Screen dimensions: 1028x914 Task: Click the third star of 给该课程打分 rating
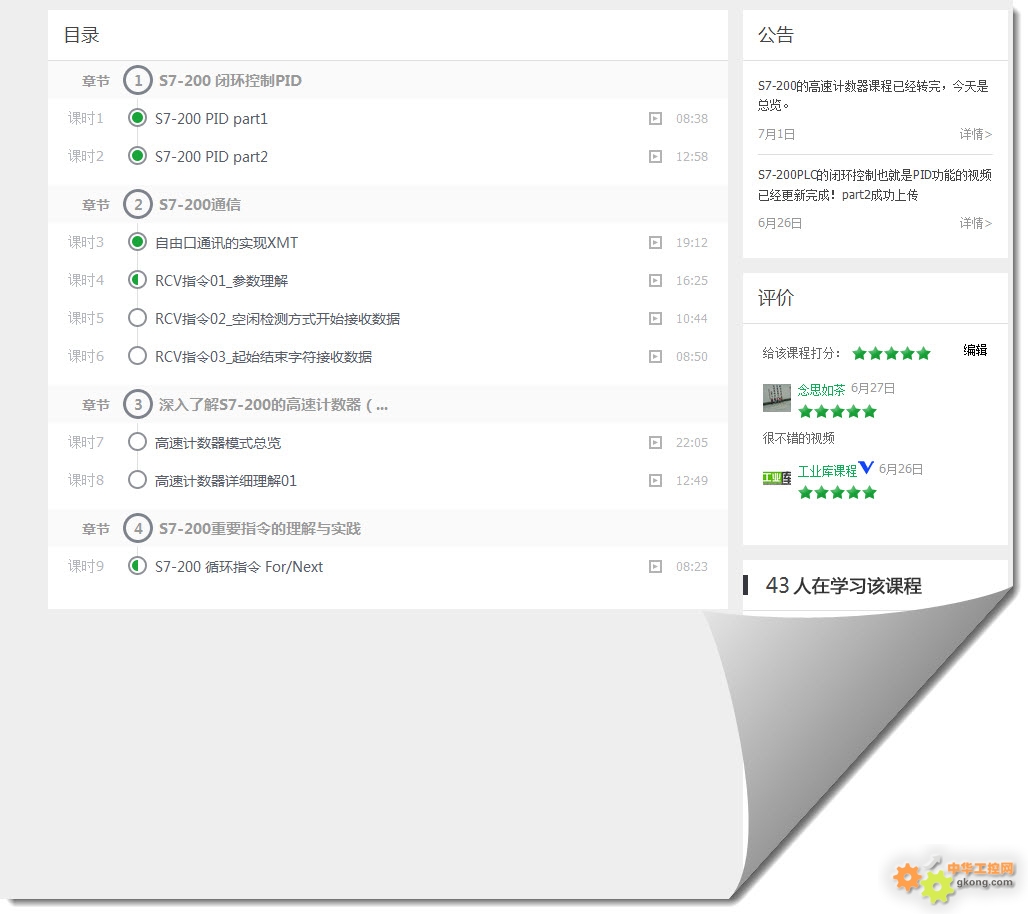pos(892,354)
